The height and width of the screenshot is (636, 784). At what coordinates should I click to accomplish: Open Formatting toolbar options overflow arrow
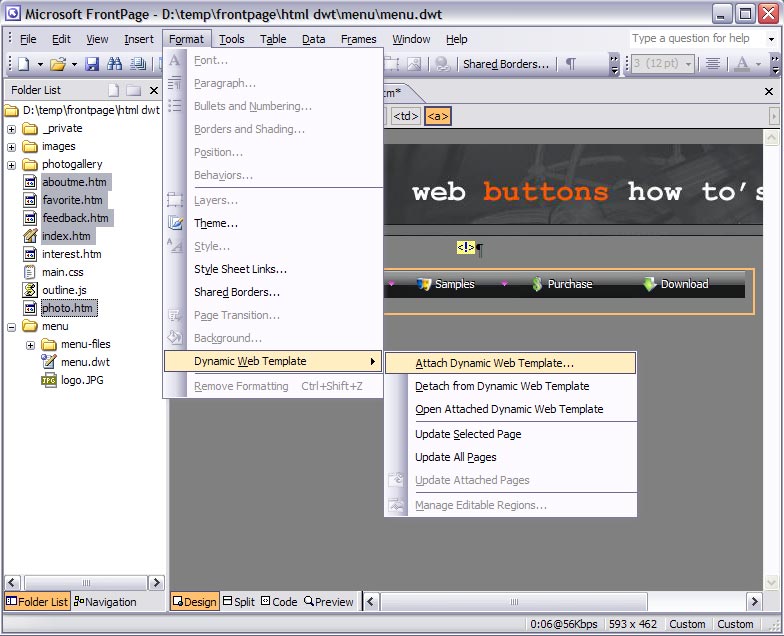[x=774, y=64]
